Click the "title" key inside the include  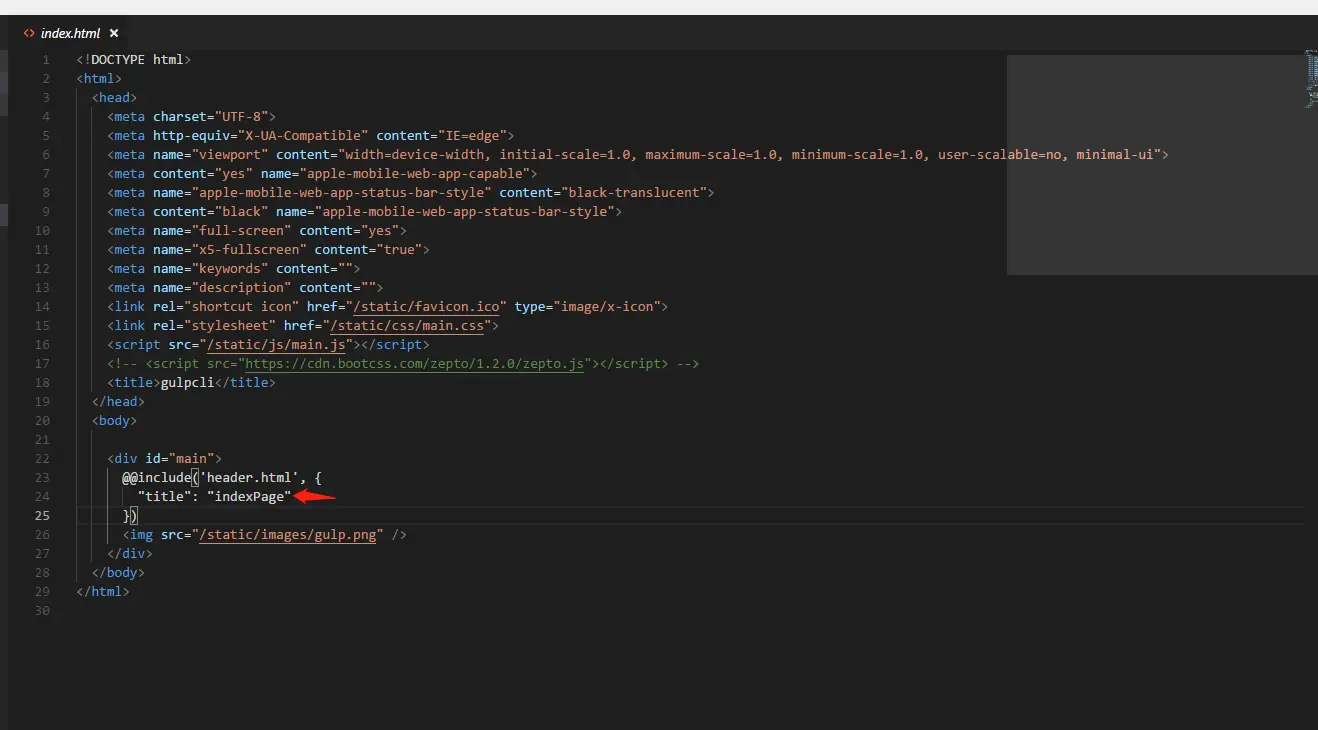[x=164, y=496]
